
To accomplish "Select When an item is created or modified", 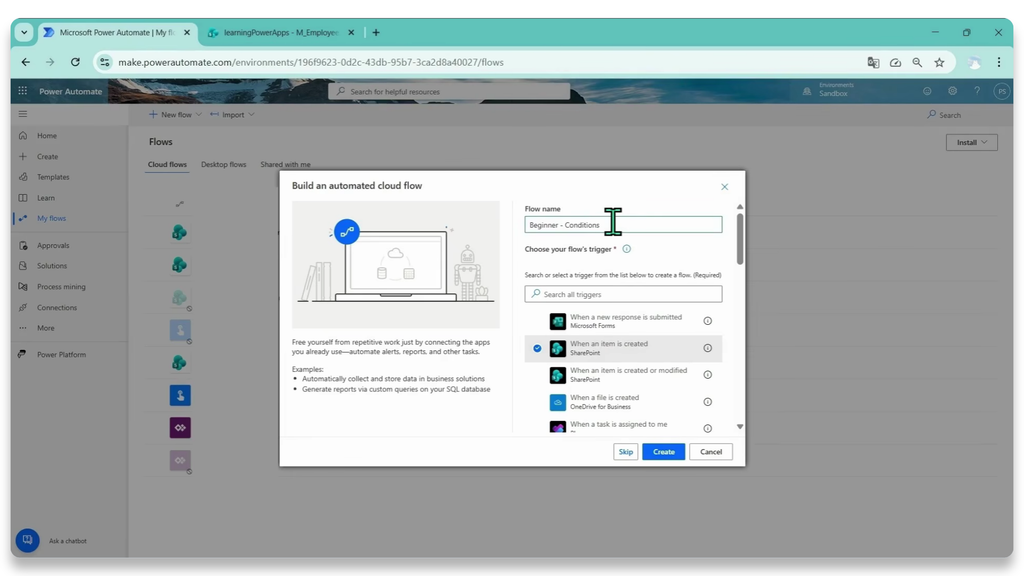I will pos(623,375).
